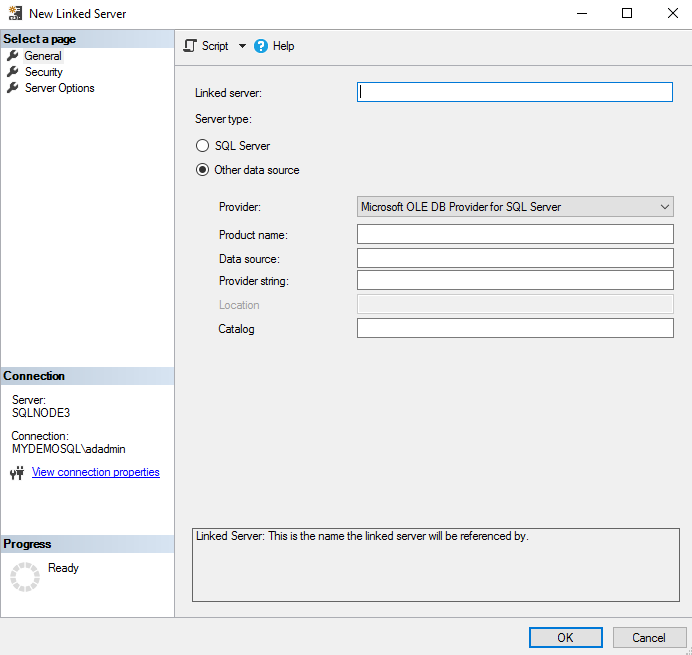This screenshot has width=692, height=655.
Task: Click the New Linked Server title icon
Action: click(15, 13)
